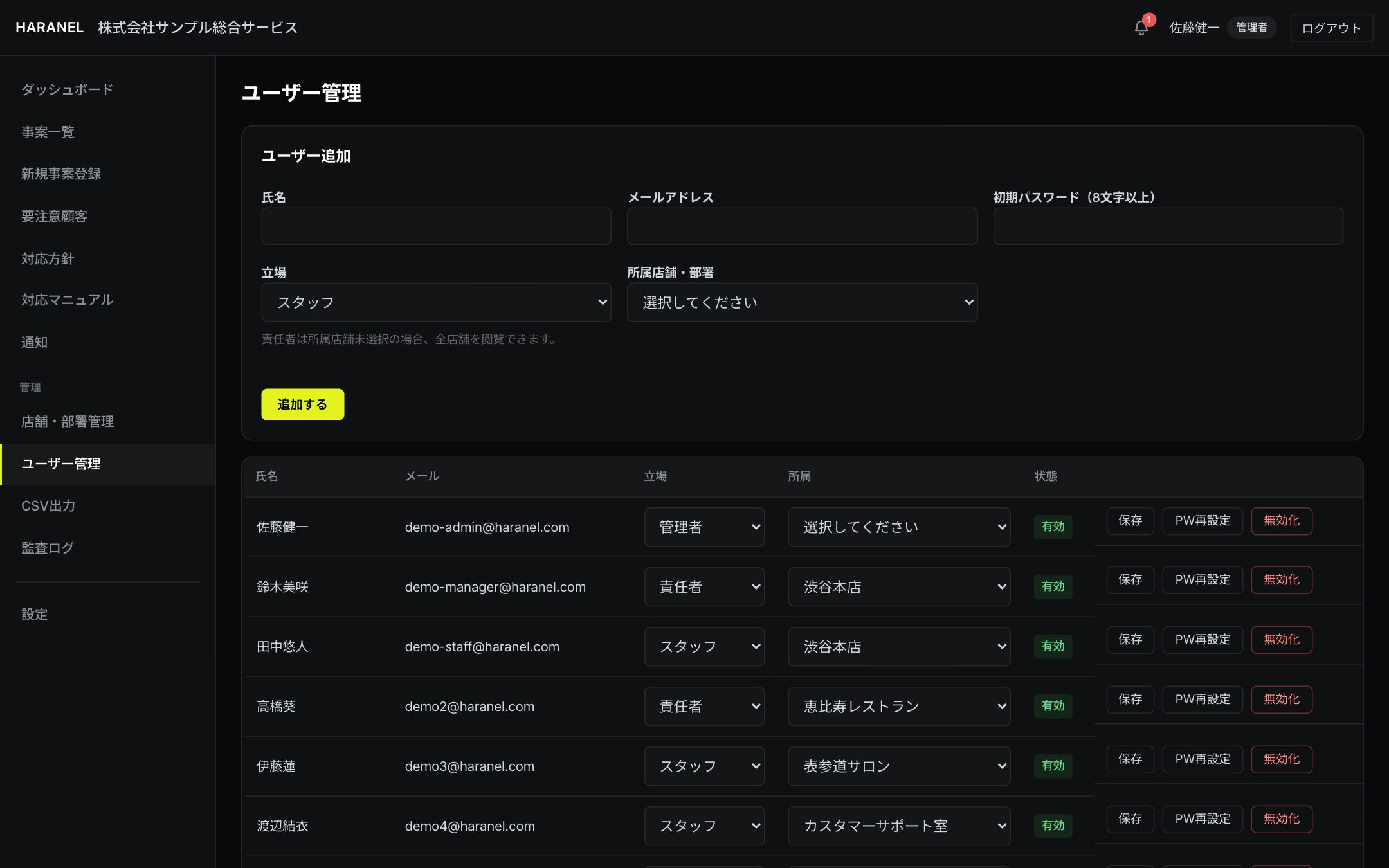Viewport: 1389px width, 868px height.
Task: Click 保存 for 高橋葵 row
Action: [1130, 700]
